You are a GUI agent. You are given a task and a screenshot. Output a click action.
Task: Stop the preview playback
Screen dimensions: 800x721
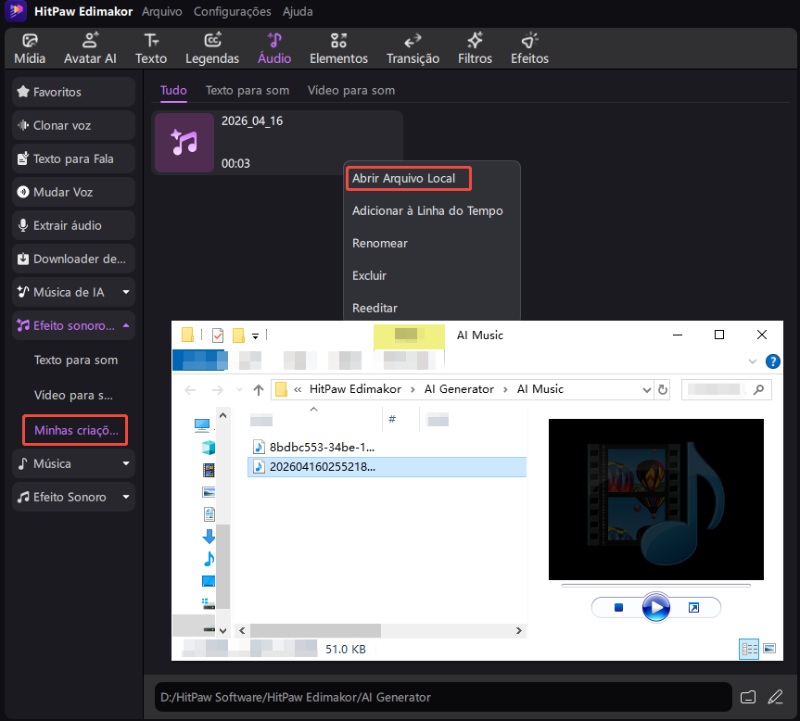(619, 607)
